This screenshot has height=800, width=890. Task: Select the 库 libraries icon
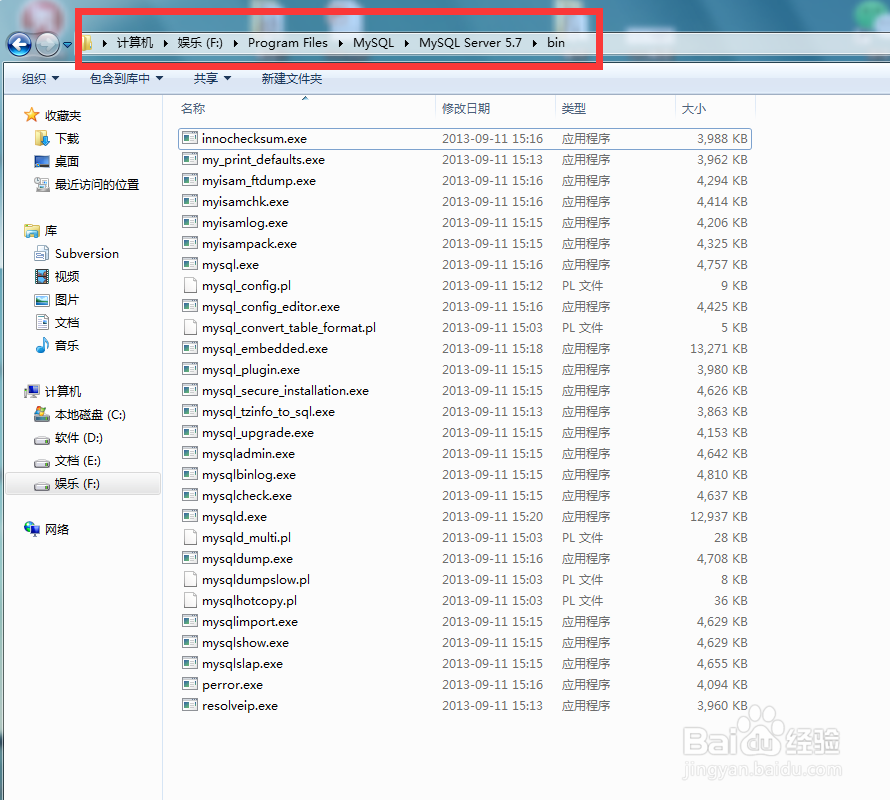click(x=31, y=231)
